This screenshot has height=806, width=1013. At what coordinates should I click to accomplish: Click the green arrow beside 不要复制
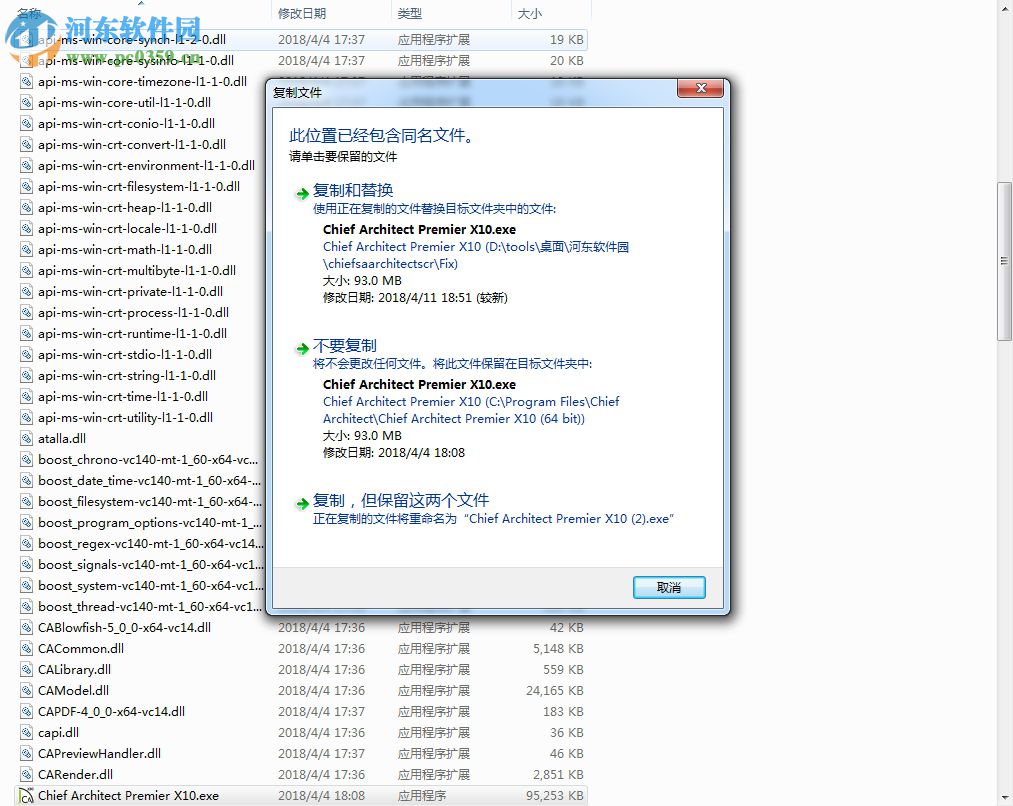[x=301, y=349]
